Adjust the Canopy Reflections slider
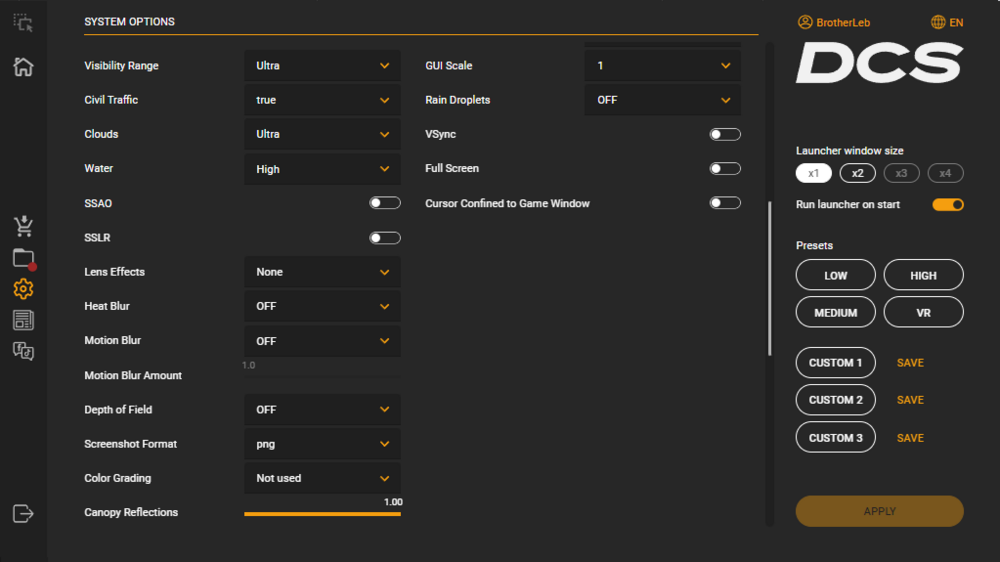The height and width of the screenshot is (562, 1000). click(322, 513)
